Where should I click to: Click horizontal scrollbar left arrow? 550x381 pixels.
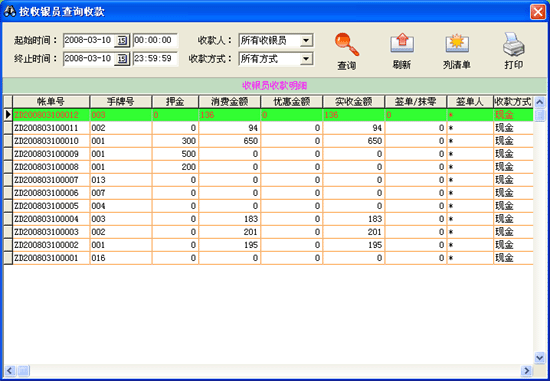pyautogui.click(x=10, y=370)
